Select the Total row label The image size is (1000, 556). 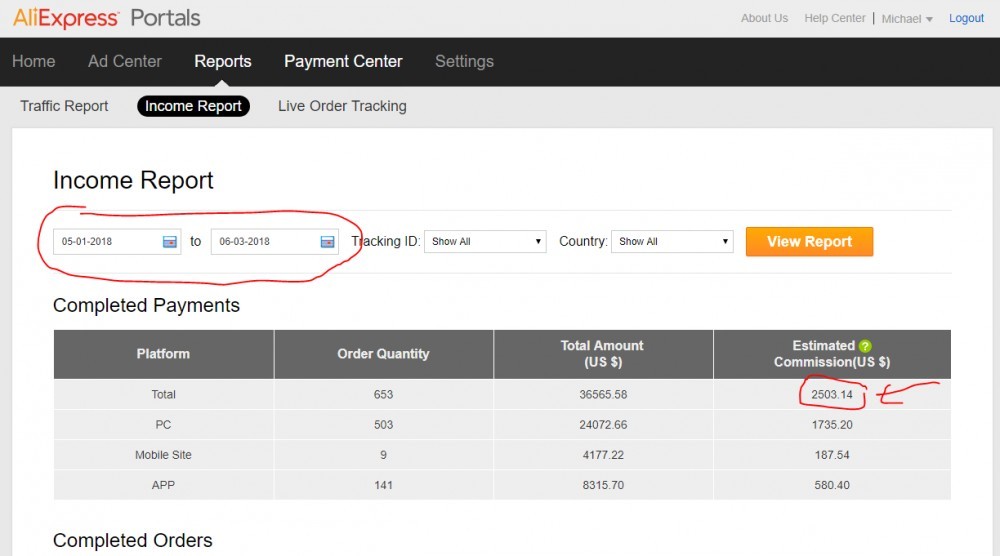[163, 395]
